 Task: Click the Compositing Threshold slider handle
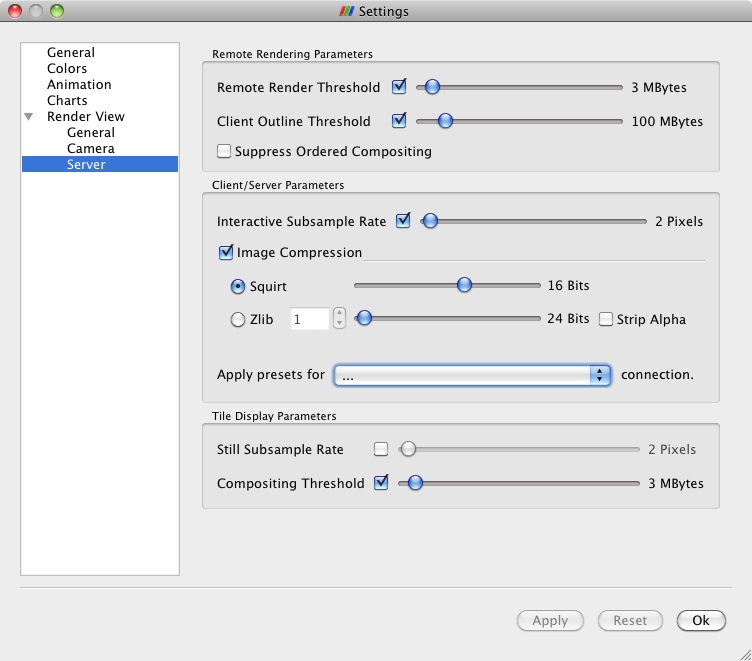[x=415, y=483]
